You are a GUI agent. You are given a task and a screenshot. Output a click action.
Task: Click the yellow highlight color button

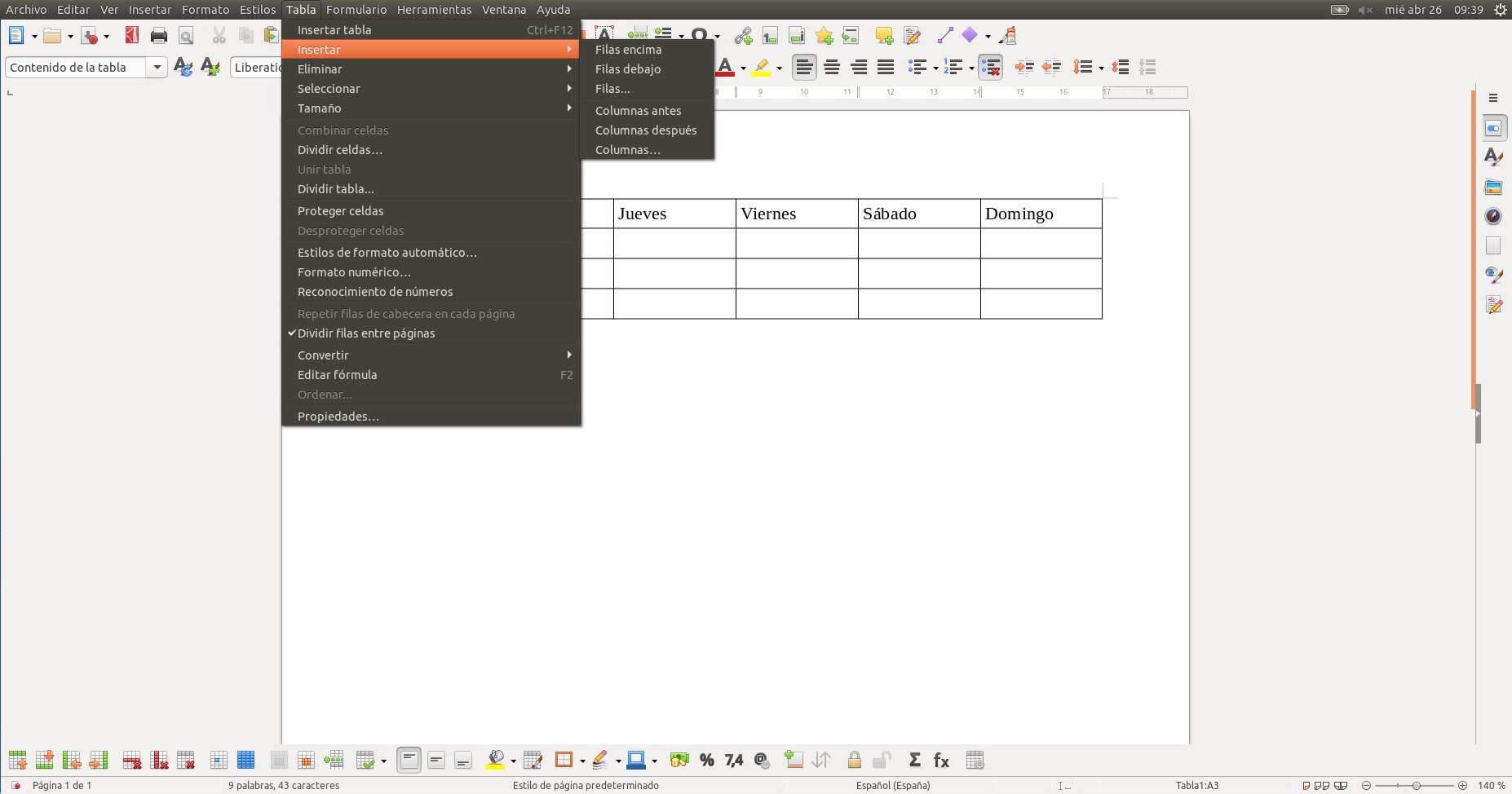pyautogui.click(x=762, y=67)
